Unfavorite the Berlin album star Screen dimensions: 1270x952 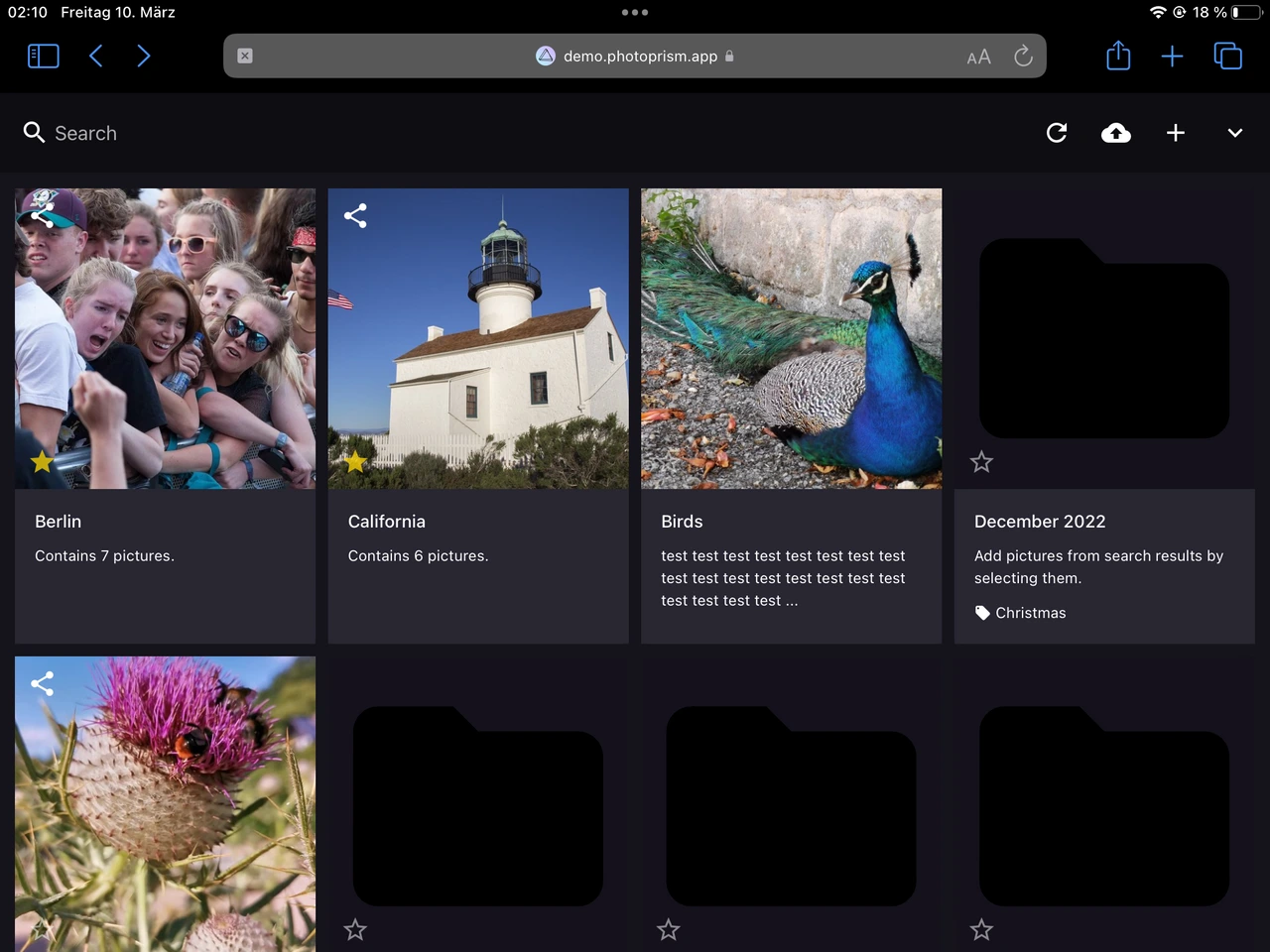click(42, 462)
